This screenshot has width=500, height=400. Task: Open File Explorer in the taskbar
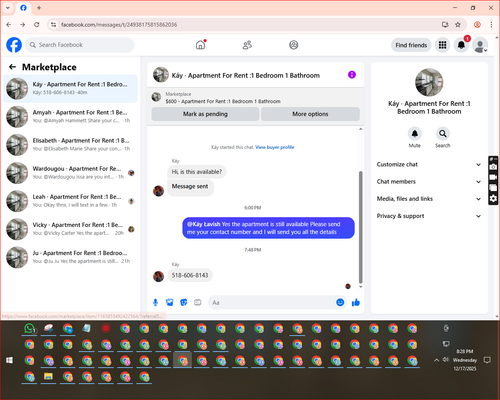tap(49, 377)
